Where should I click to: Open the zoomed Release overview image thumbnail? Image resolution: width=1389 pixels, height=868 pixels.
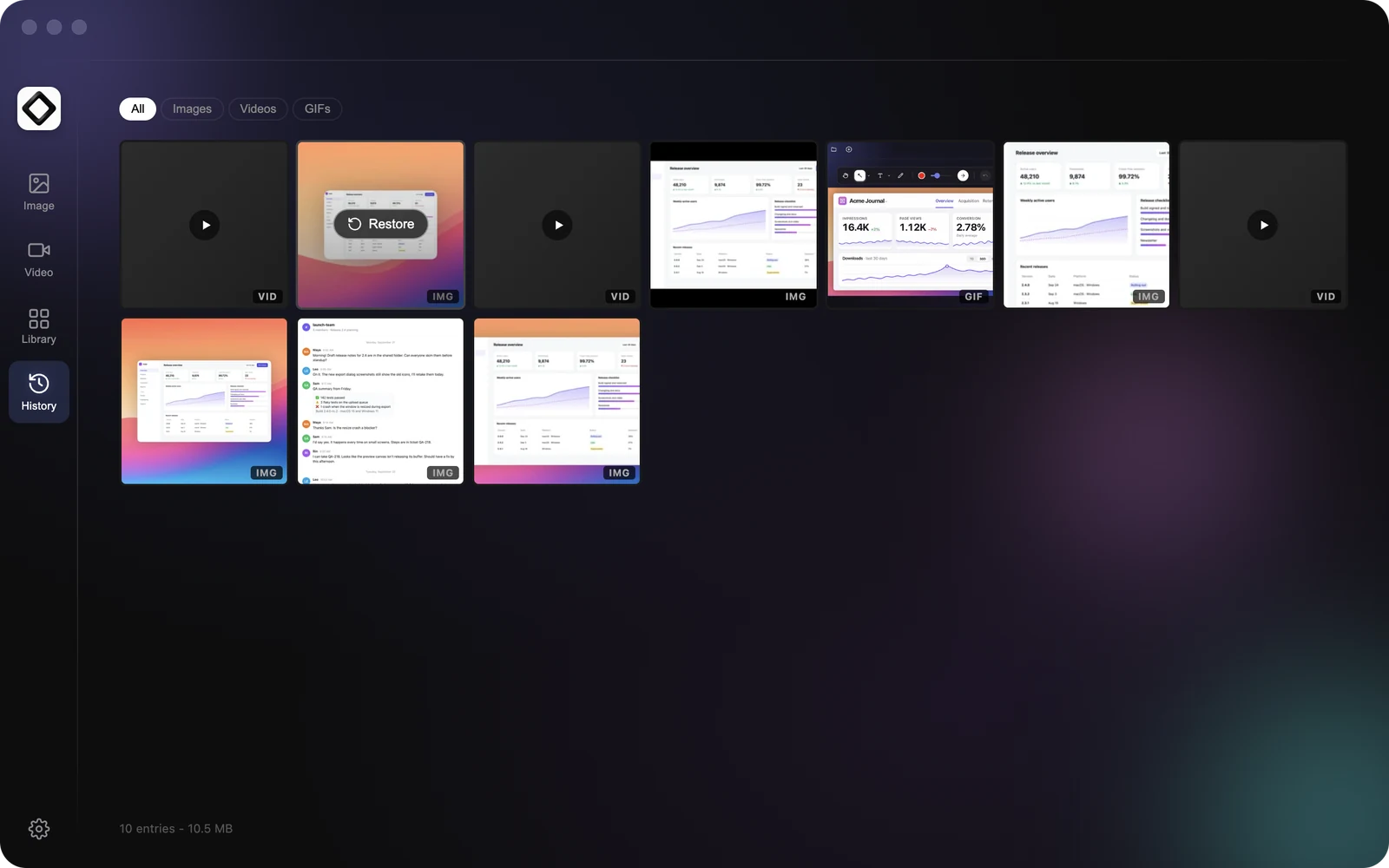tap(1086, 225)
